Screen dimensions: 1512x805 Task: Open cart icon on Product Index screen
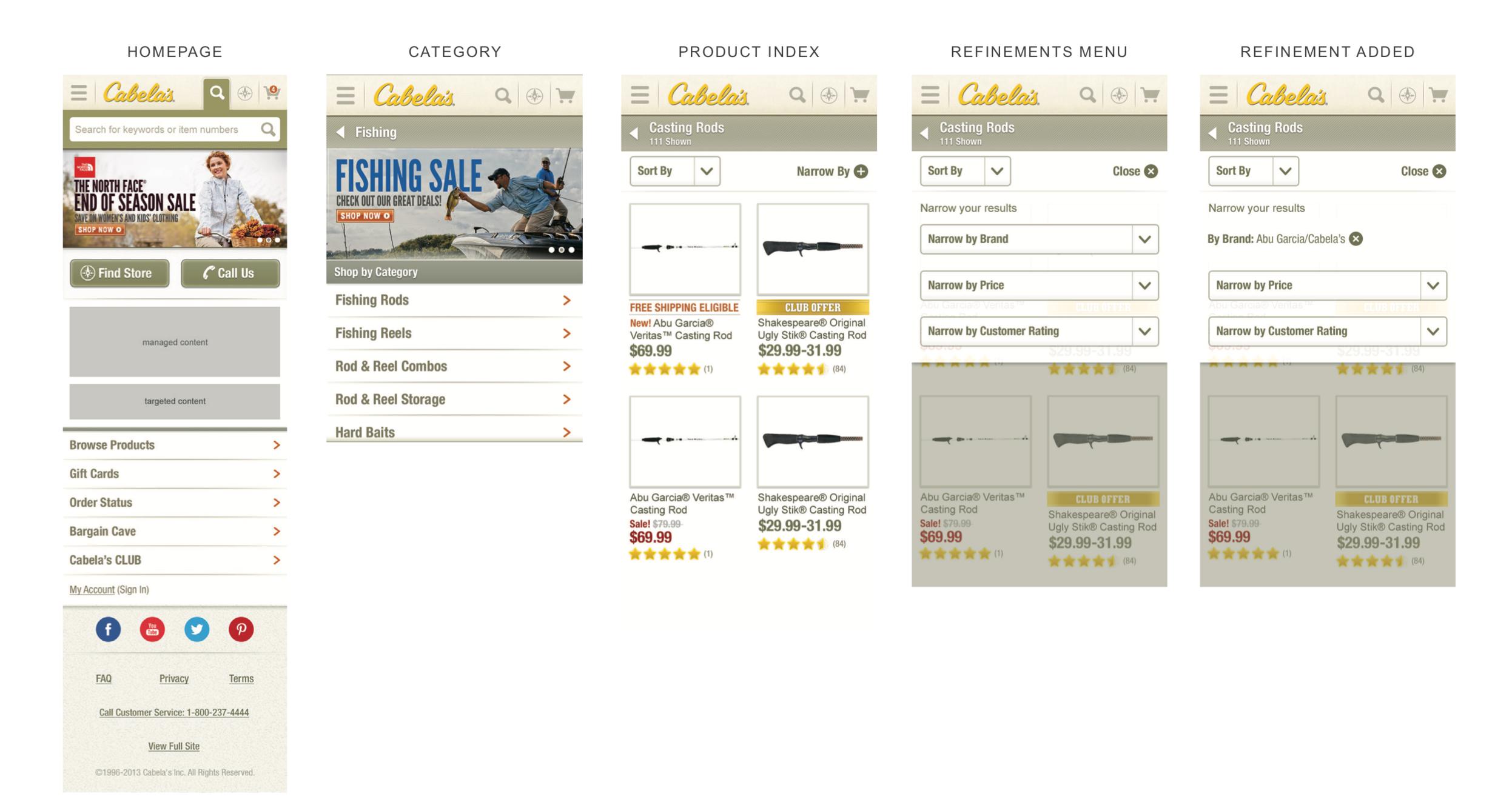(859, 95)
